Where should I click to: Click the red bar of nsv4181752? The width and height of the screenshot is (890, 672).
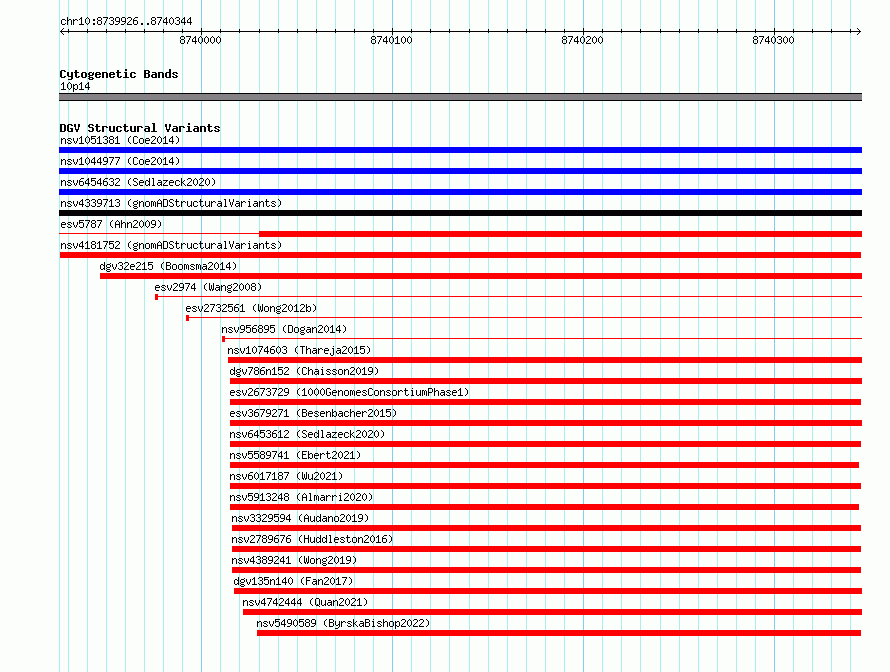(x=460, y=255)
